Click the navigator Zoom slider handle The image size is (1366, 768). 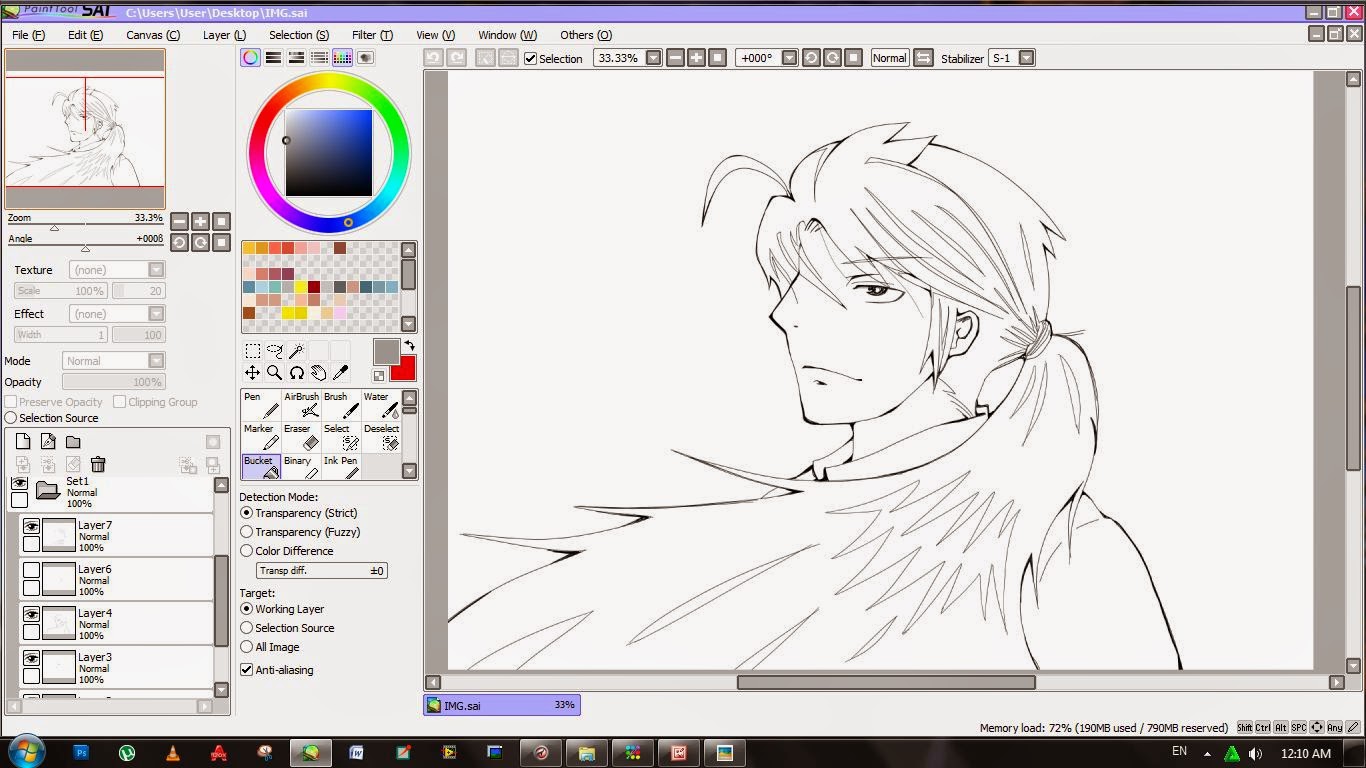(55, 228)
